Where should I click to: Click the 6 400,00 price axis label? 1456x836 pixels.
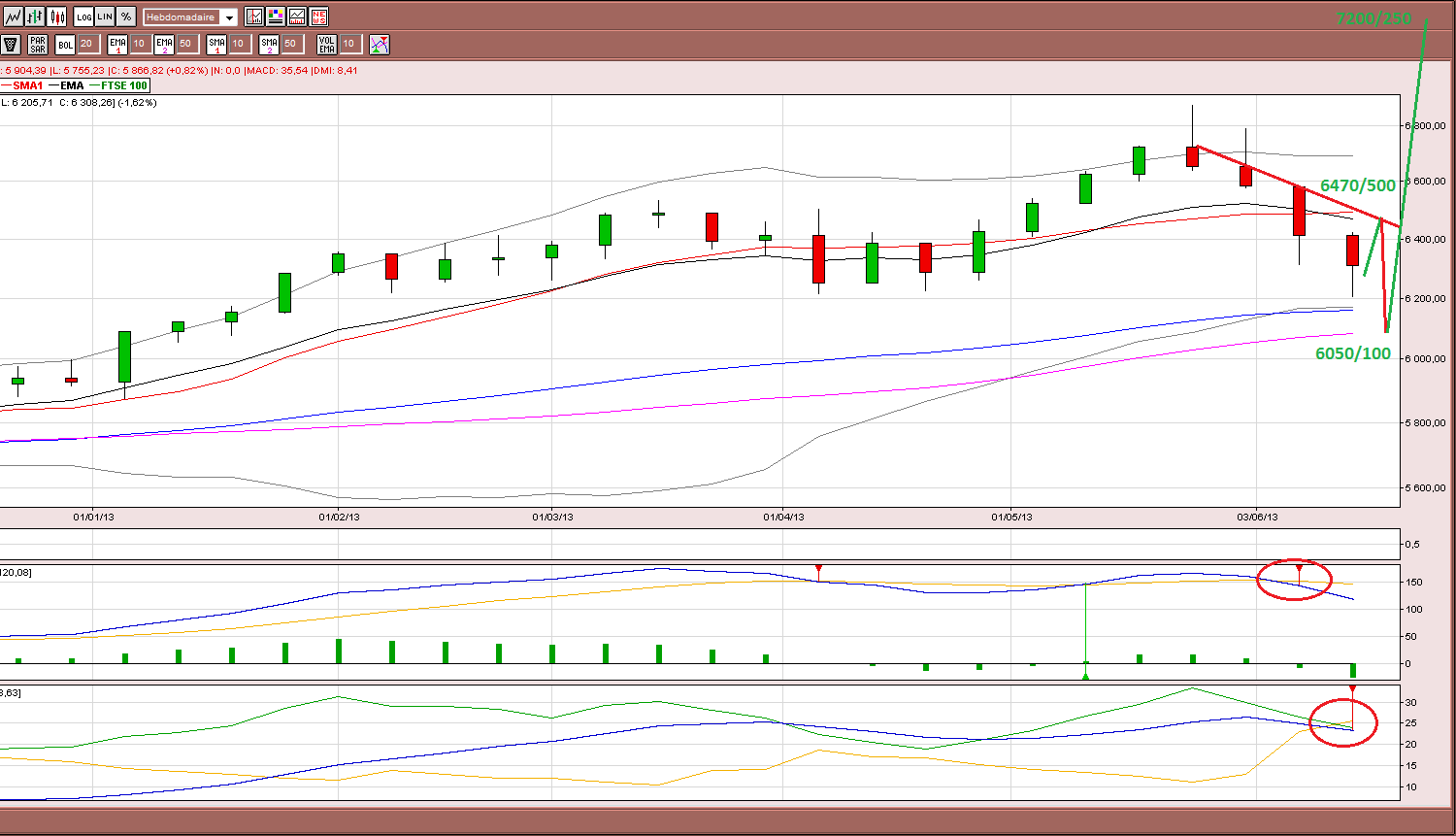coord(1426,239)
